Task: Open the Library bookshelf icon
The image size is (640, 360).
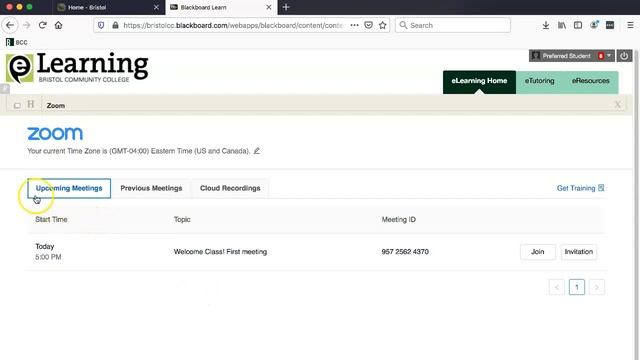Action: point(562,25)
